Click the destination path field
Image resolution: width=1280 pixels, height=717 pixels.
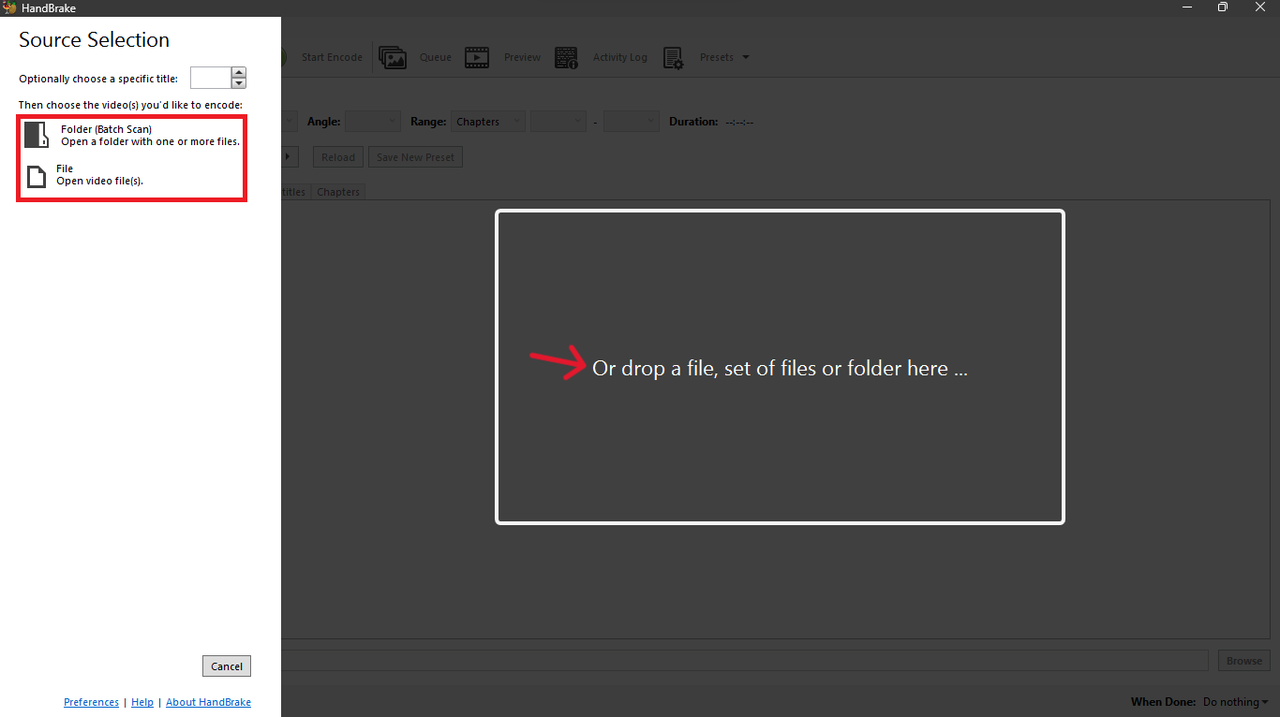[745, 661]
